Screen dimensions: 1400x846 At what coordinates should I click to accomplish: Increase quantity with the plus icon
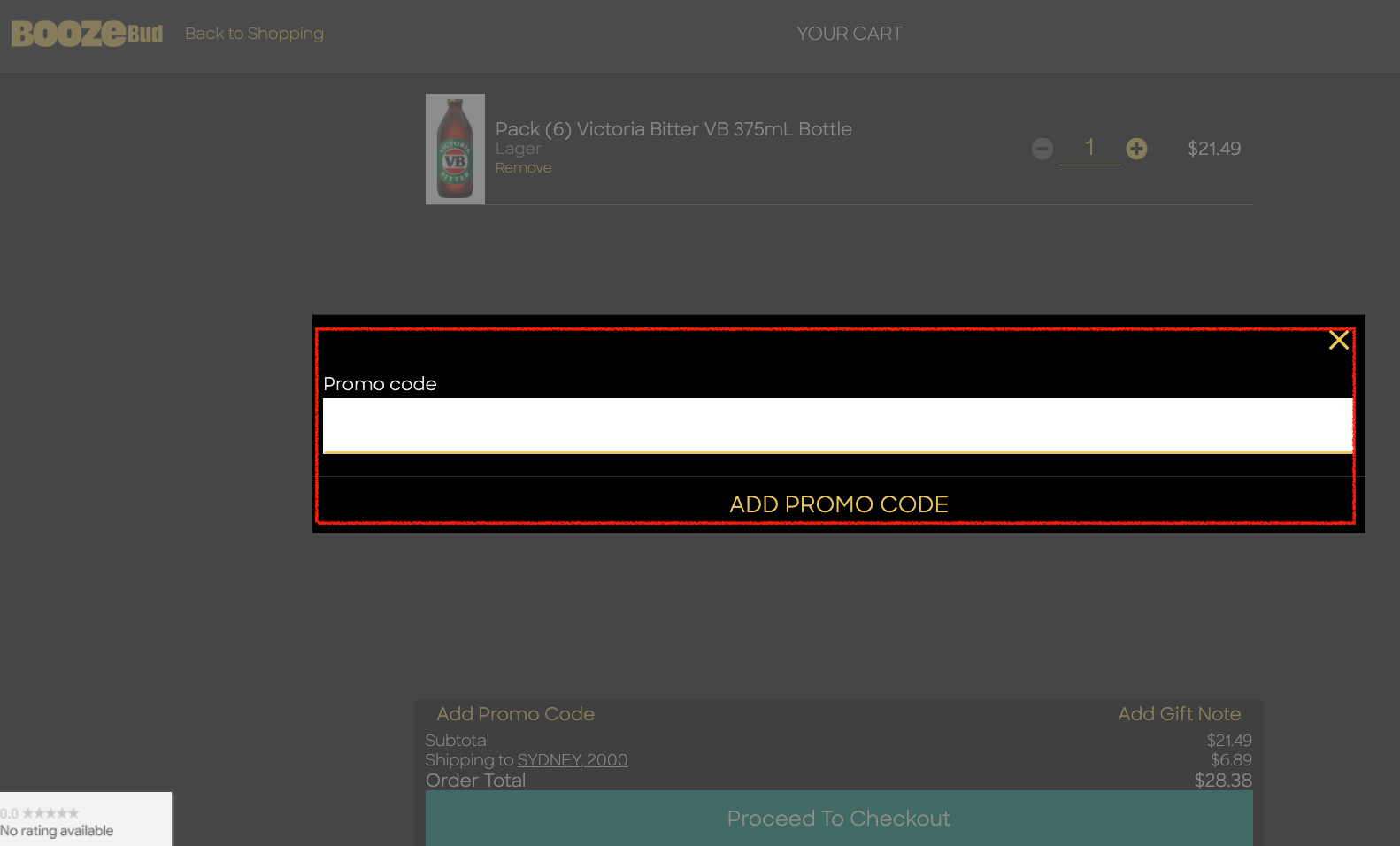click(x=1136, y=149)
